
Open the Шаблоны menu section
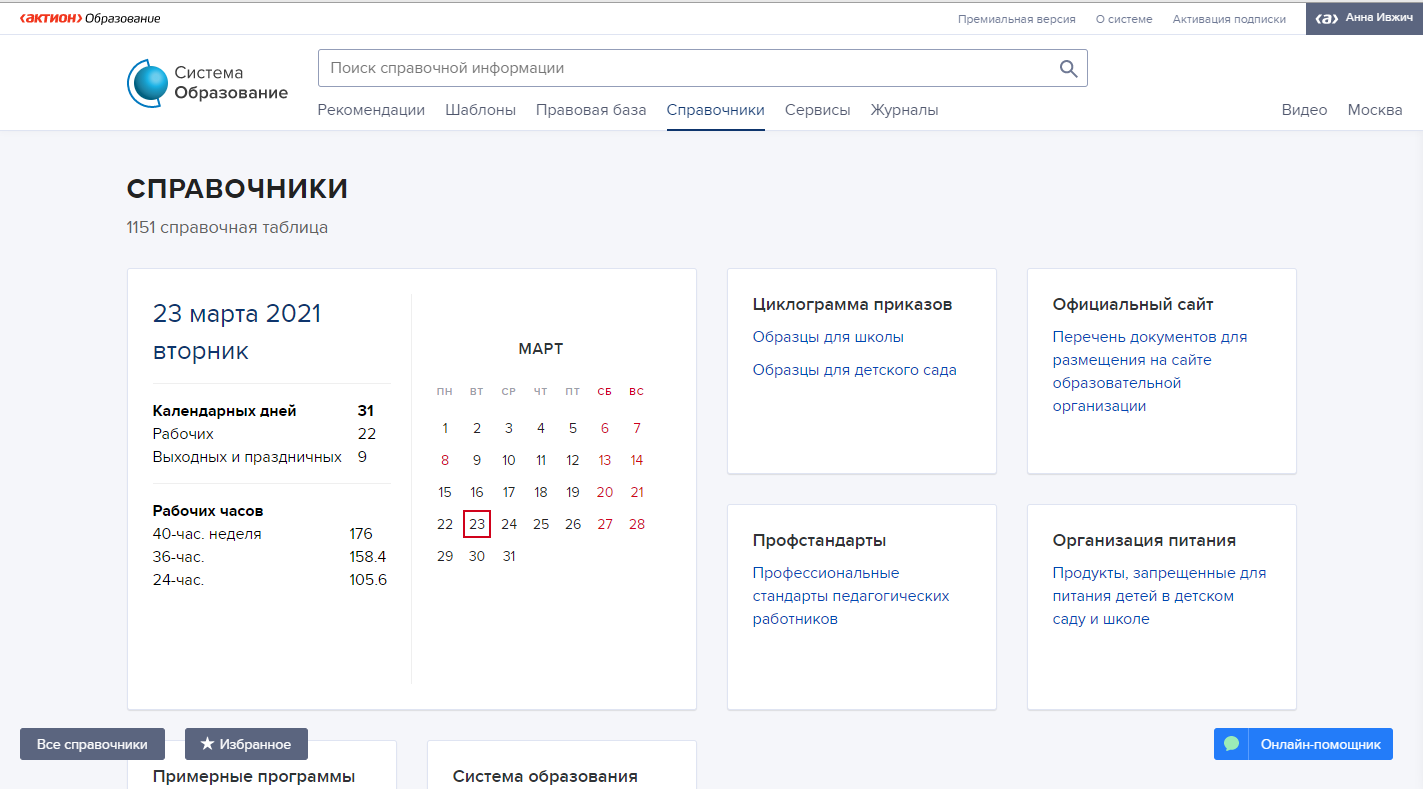(x=480, y=110)
